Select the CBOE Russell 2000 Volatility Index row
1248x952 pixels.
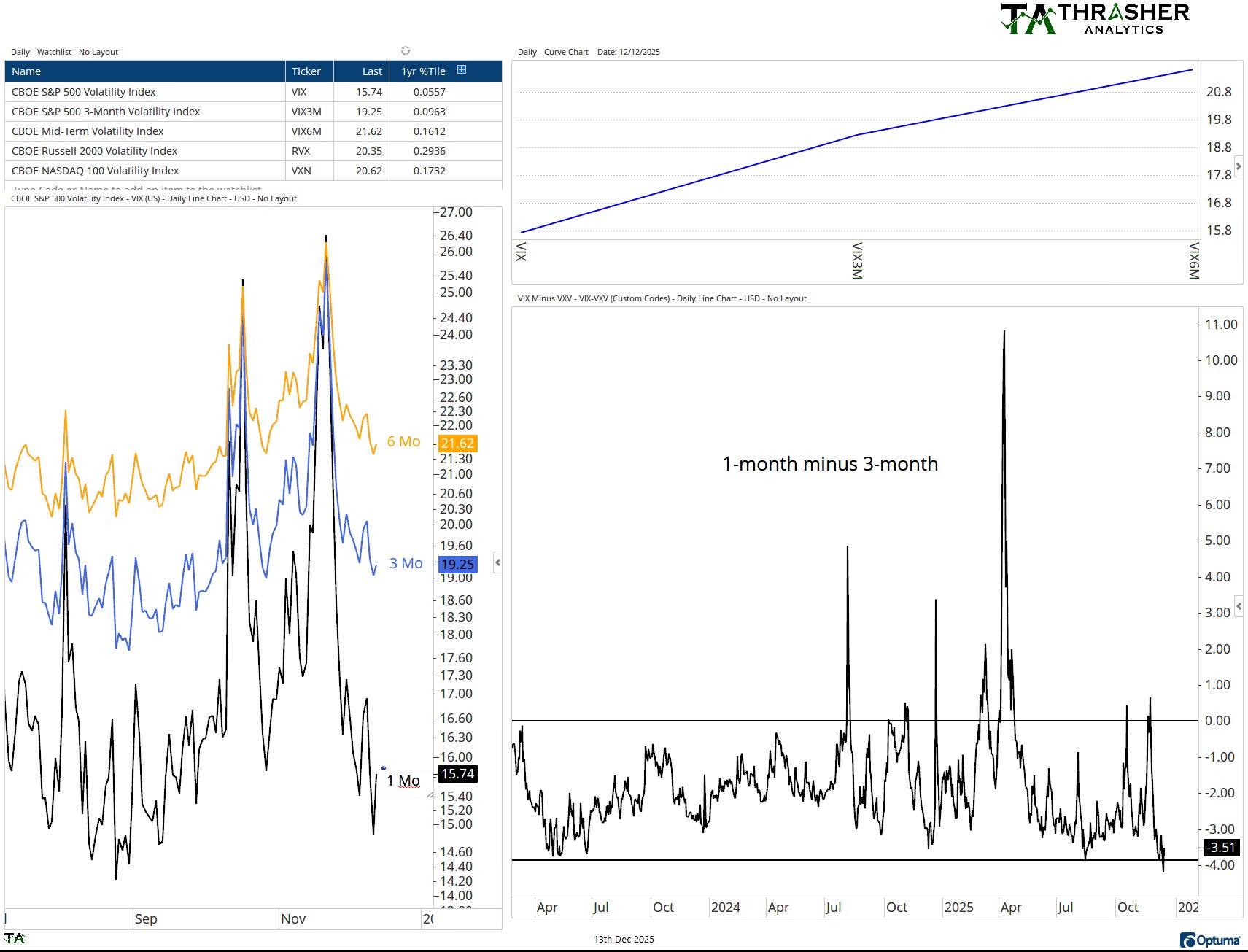[x=253, y=151]
